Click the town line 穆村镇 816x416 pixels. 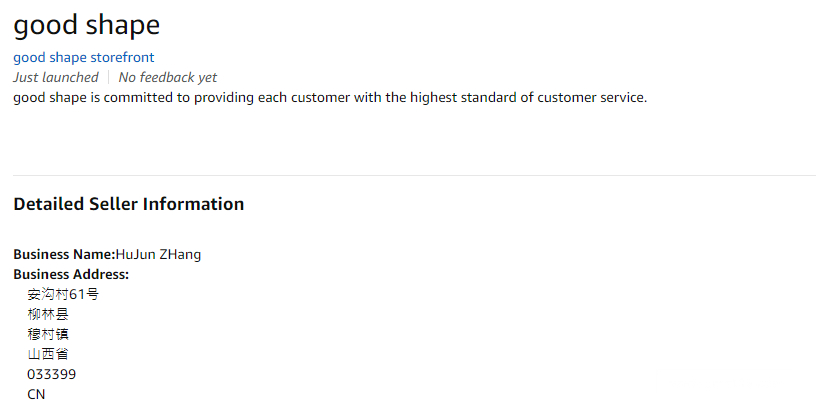(x=48, y=334)
